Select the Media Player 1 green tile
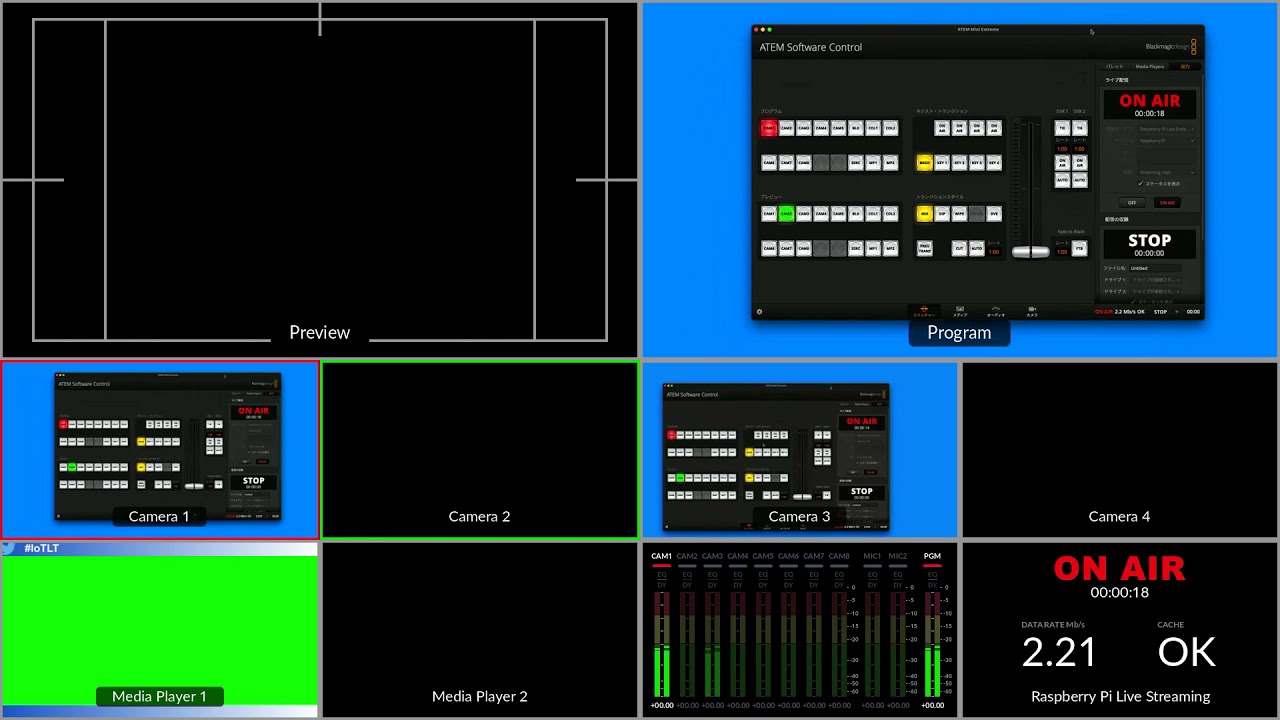The image size is (1280, 720). pyautogui.click(x=160, y=630)
